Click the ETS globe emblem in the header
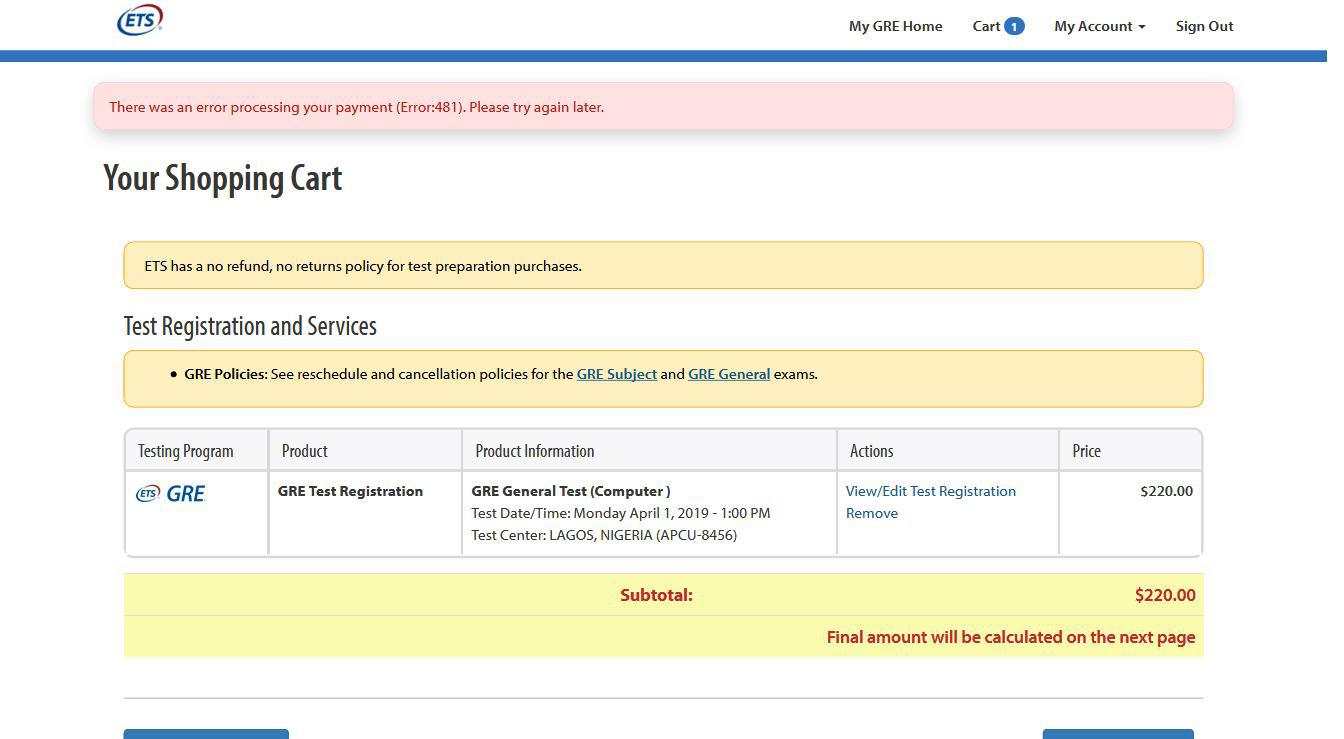 pyautogui.click(x=140, y=18)
